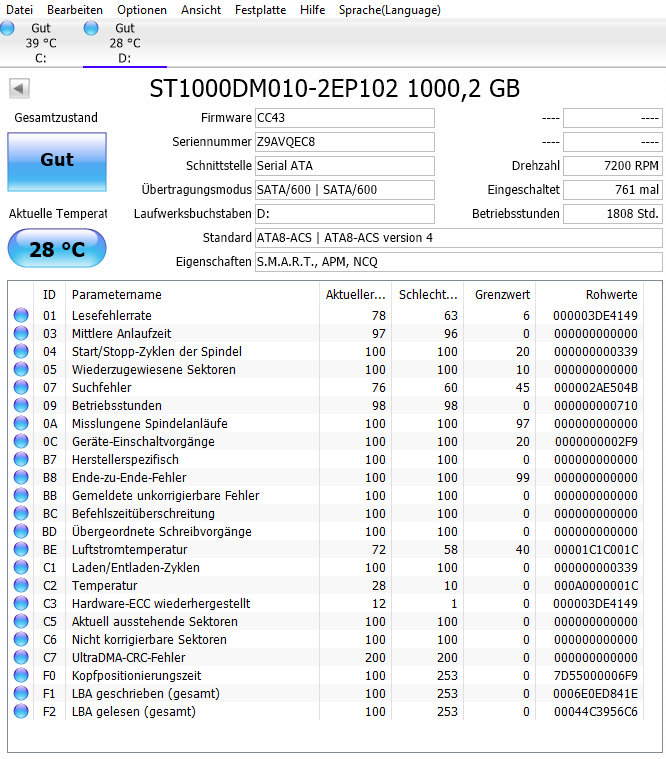
Task: Click status icon for Mittlere Anlaufzeit row
Action: point(21,334)
